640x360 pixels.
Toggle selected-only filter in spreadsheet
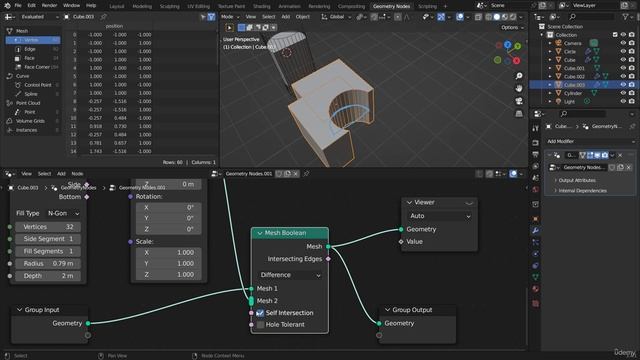(x=203, y=17)
